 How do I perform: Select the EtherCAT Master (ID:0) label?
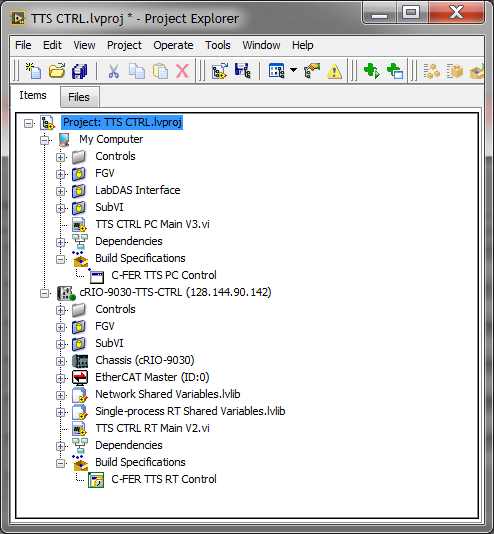tap(152, 378)
